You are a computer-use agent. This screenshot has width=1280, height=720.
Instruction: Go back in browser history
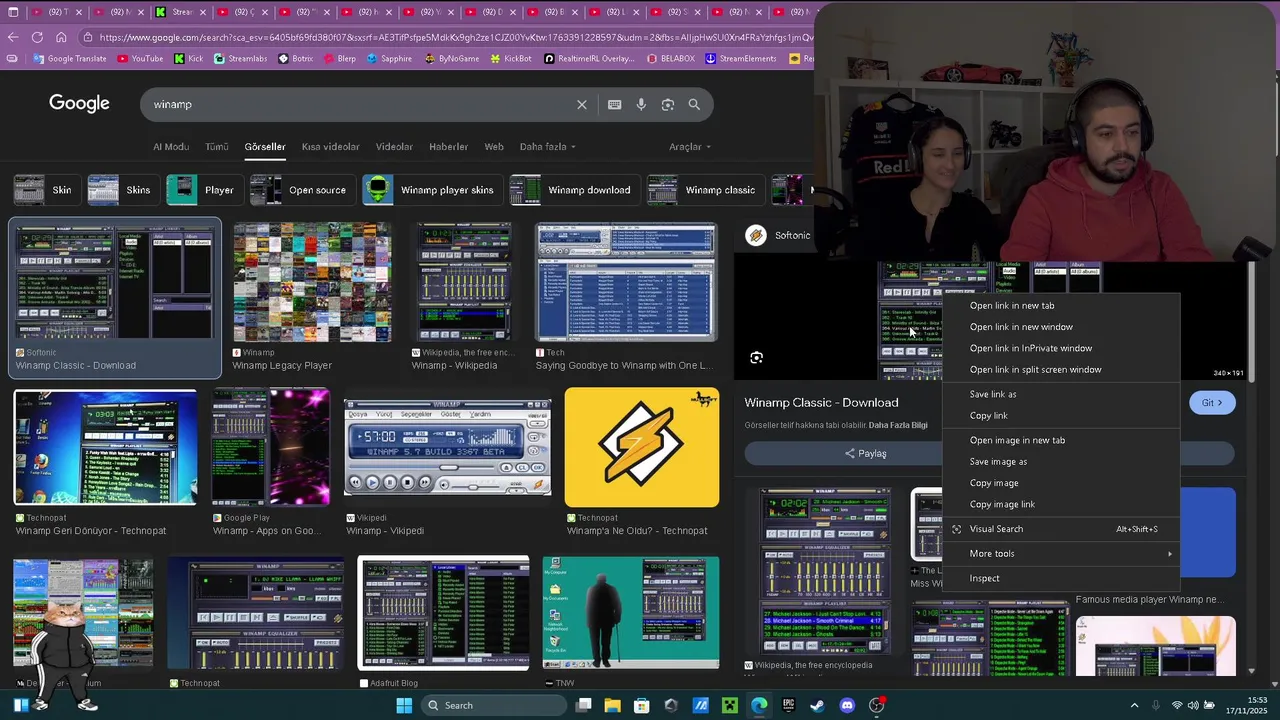[12, 37]
